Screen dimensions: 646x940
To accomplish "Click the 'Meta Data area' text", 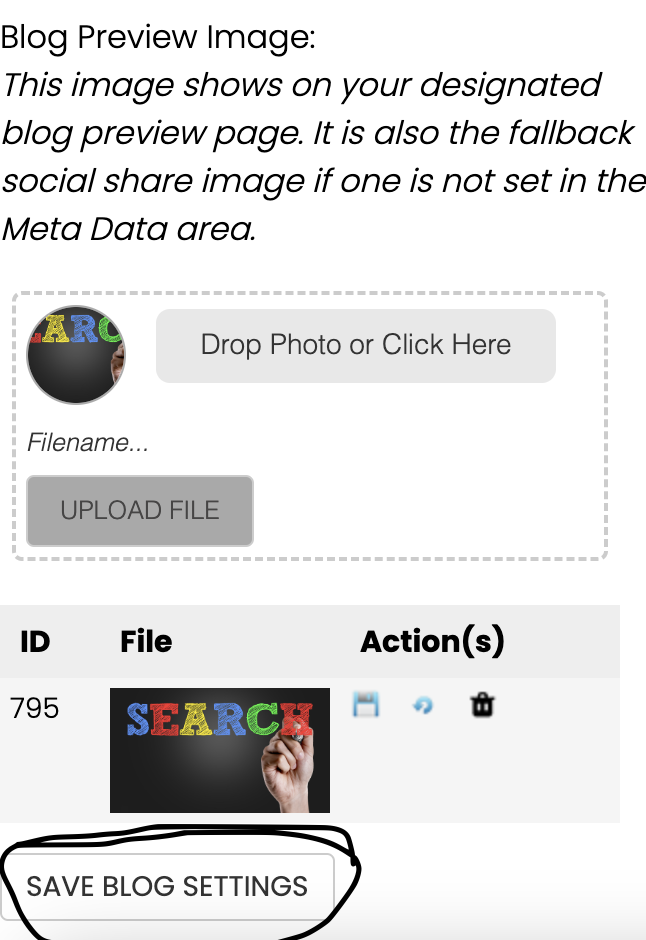I will pyautogui.click(x=128, y=230).
